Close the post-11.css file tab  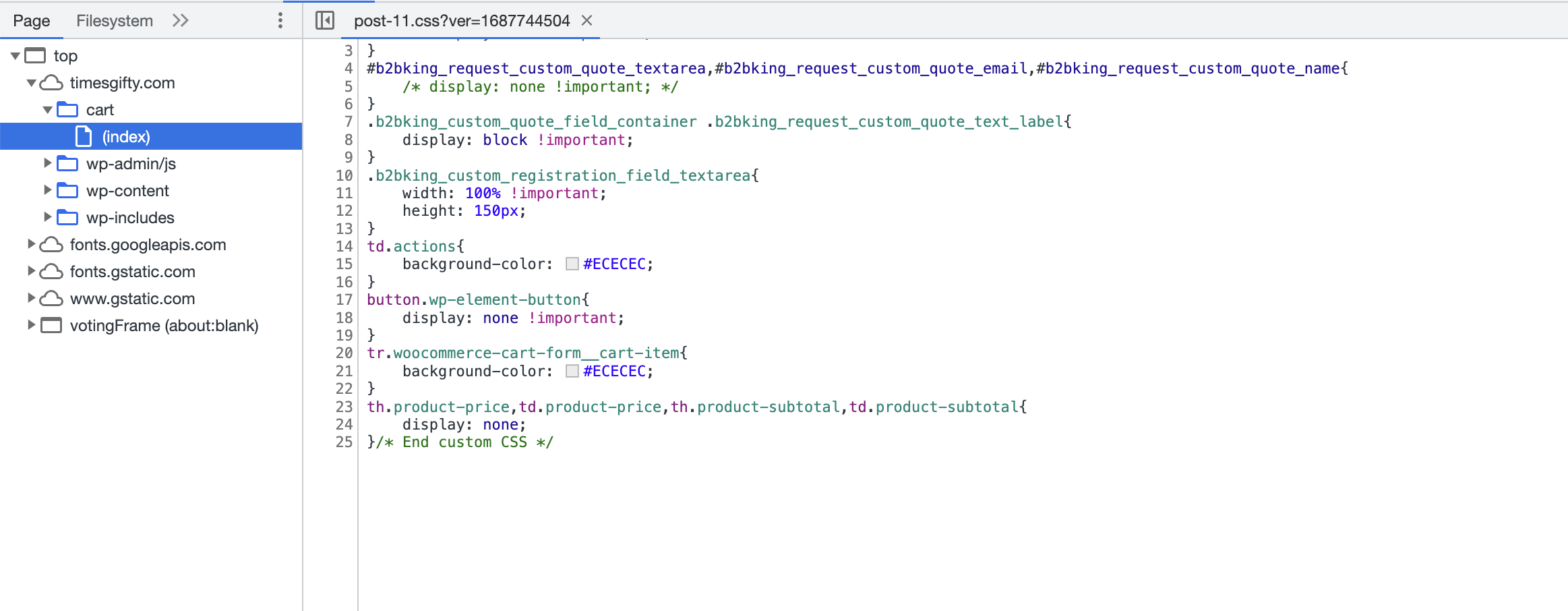tap(587, 20)
